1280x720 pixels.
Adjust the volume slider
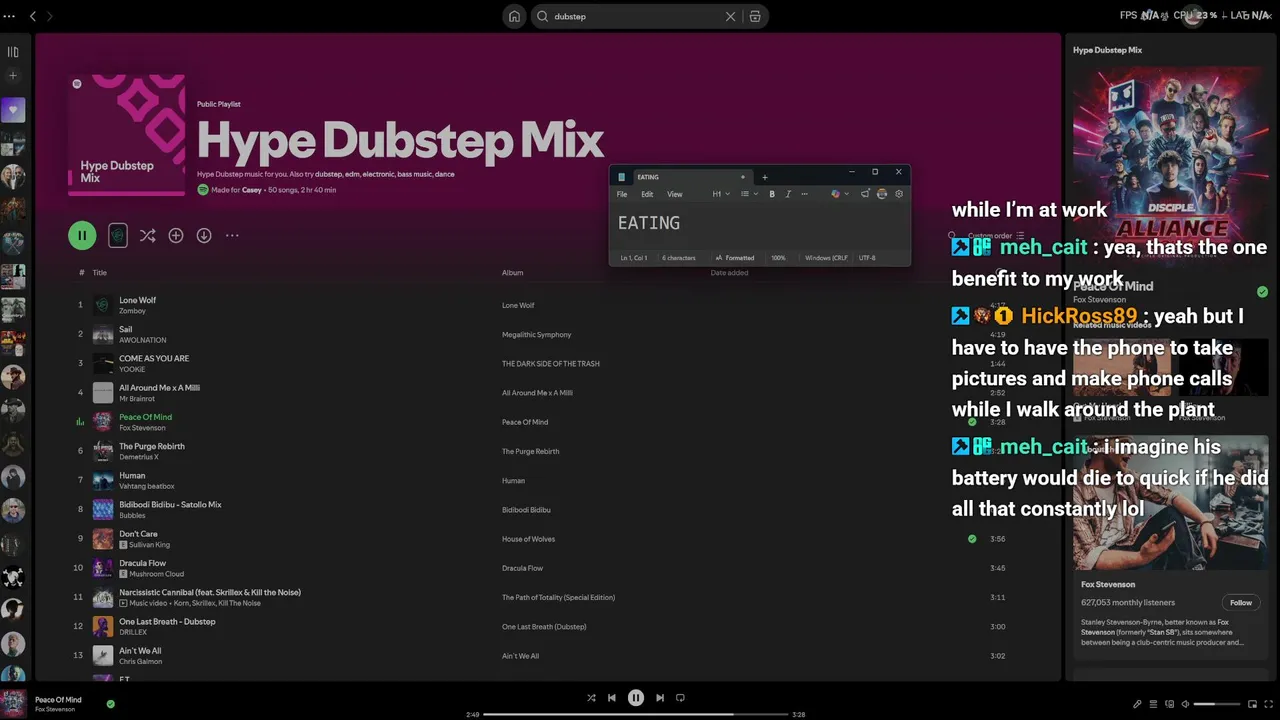(x=1217, y=704)
